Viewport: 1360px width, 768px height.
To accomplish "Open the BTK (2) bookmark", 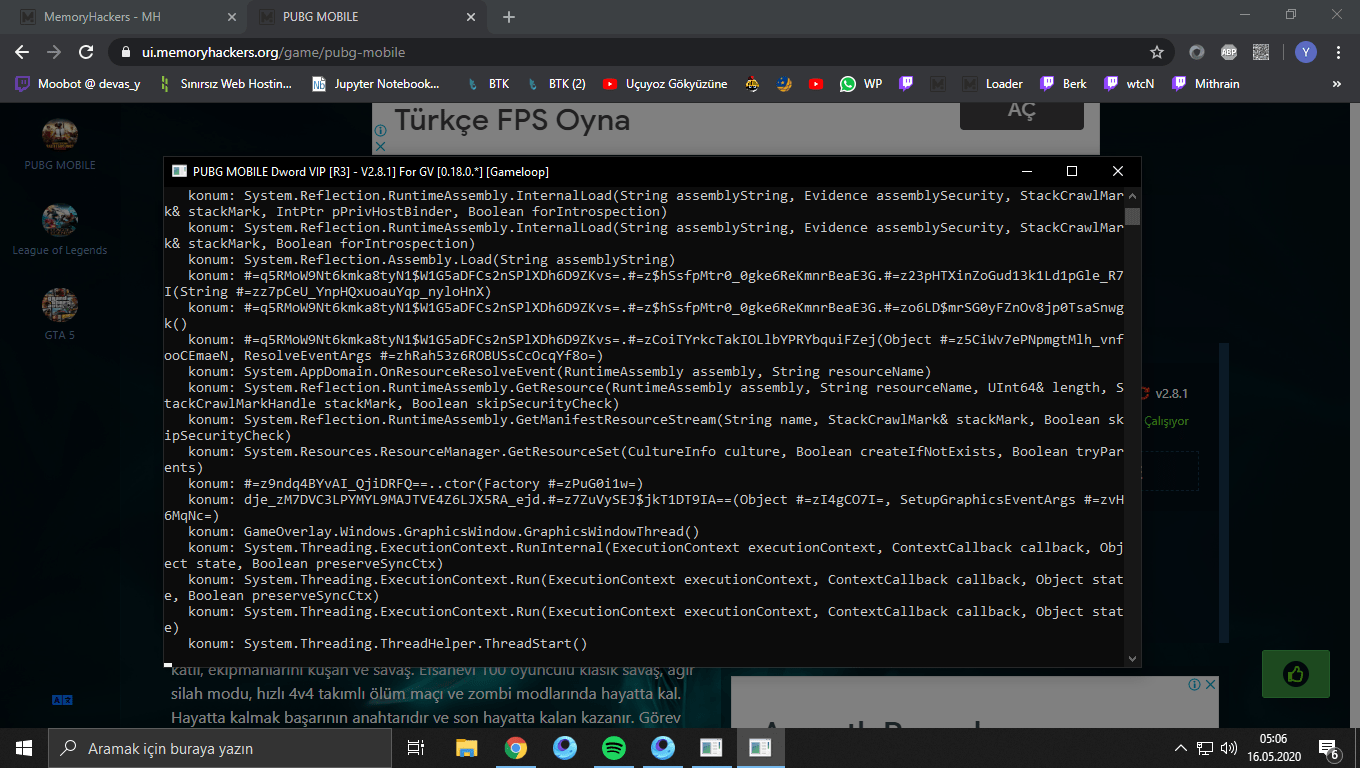I will point(556,84).
